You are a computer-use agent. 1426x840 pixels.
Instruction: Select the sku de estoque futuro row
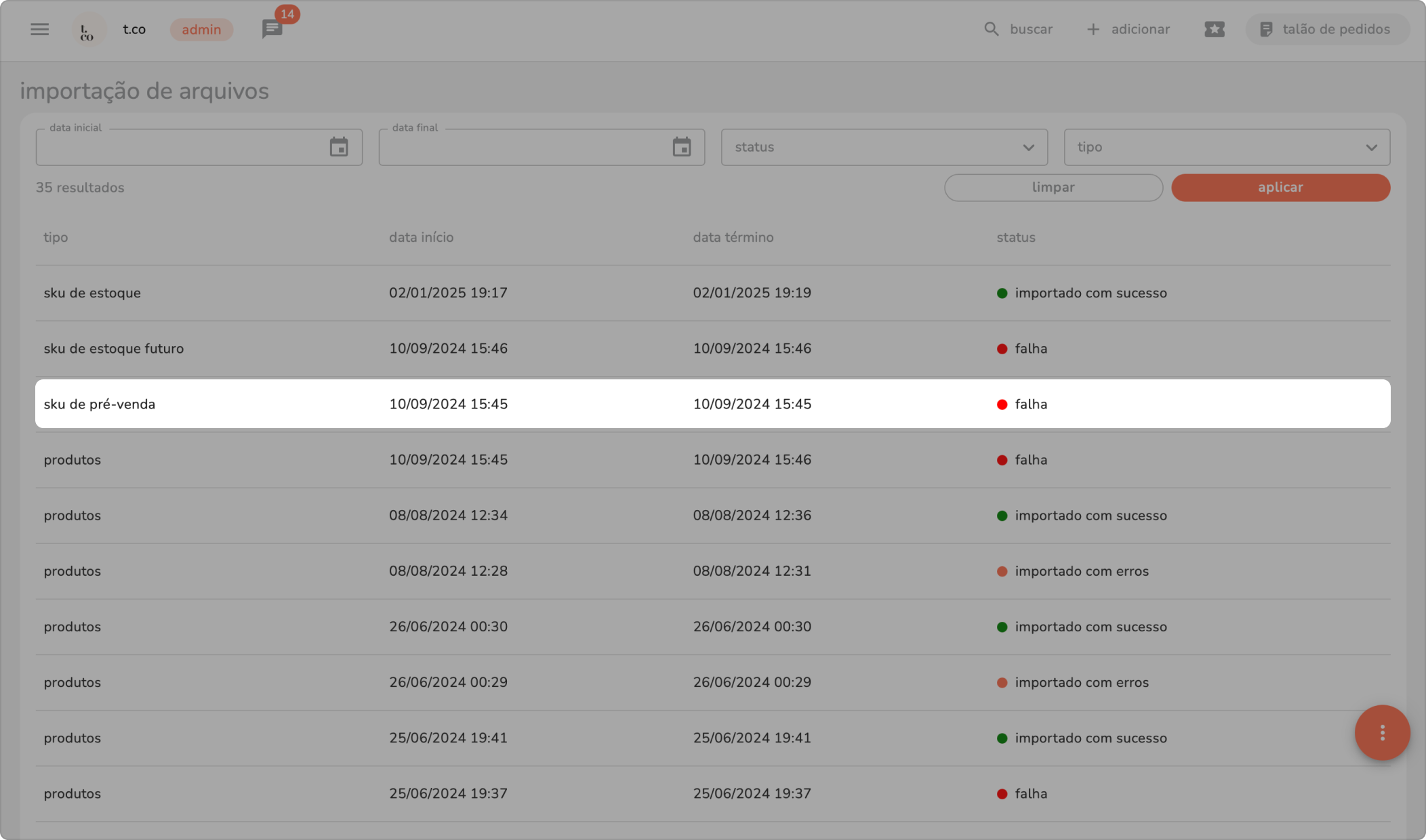(712, 348)
